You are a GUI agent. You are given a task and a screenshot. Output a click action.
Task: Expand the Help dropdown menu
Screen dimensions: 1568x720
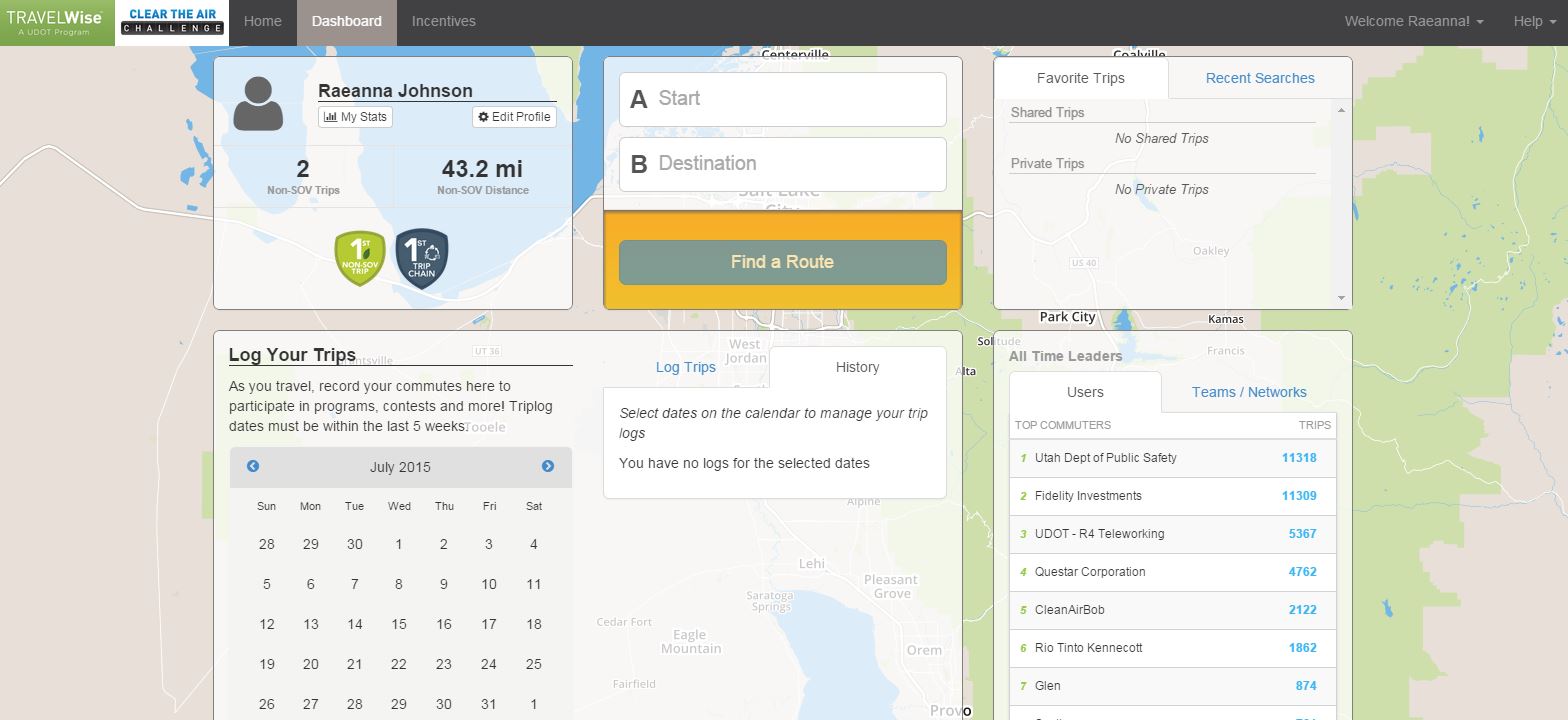click(1534, 21)
